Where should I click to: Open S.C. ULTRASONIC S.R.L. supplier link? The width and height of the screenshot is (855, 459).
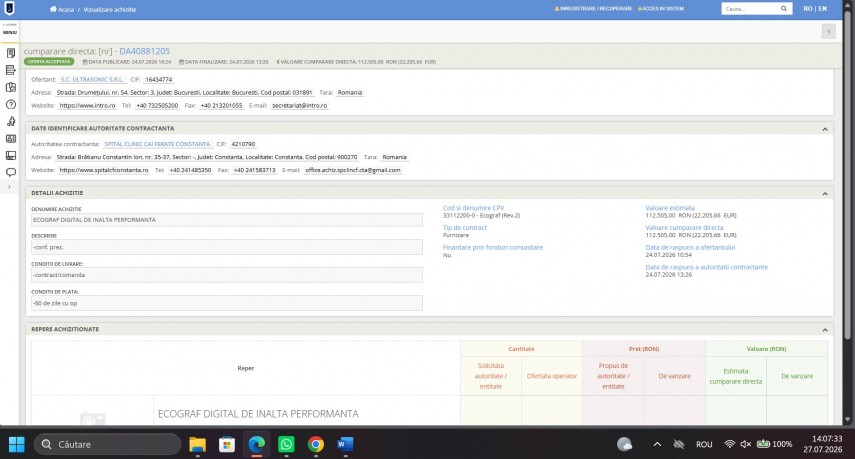coord(92,80)
